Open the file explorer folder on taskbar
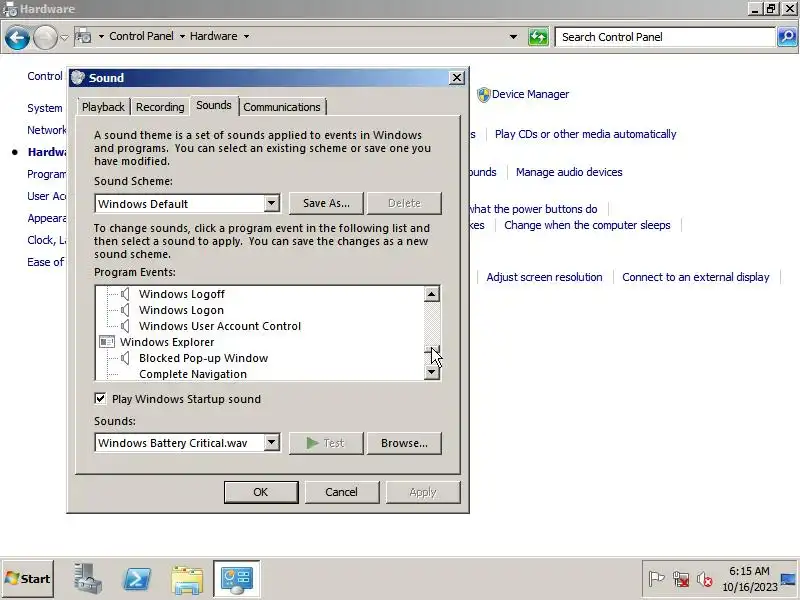Viewport: 800px width, 600px height. (x=187, y=580)
